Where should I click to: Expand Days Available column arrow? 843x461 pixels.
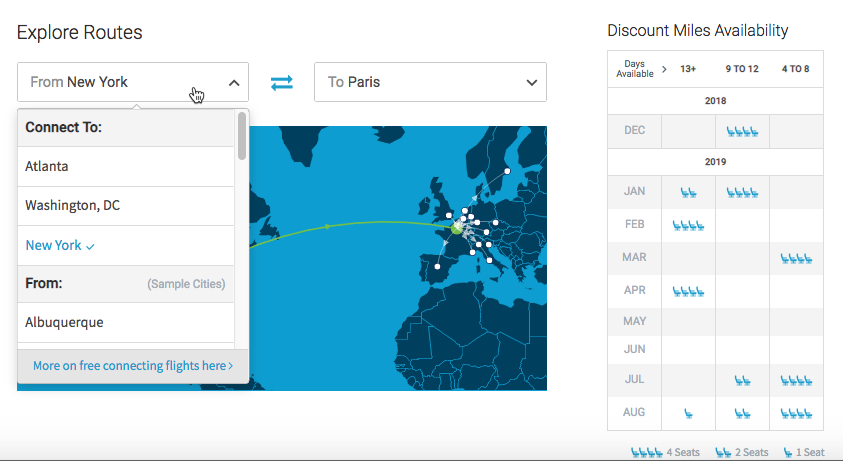click(664, 69)
